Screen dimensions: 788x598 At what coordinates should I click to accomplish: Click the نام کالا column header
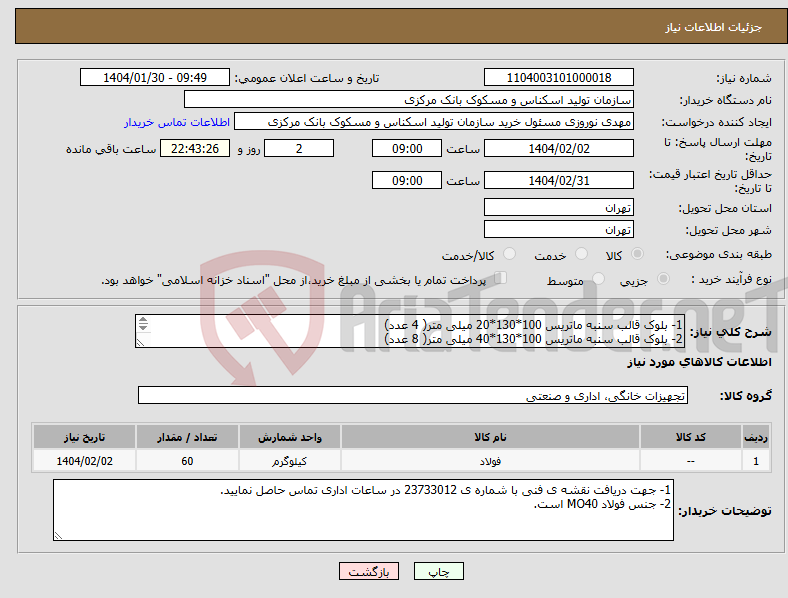pos(490,437)
